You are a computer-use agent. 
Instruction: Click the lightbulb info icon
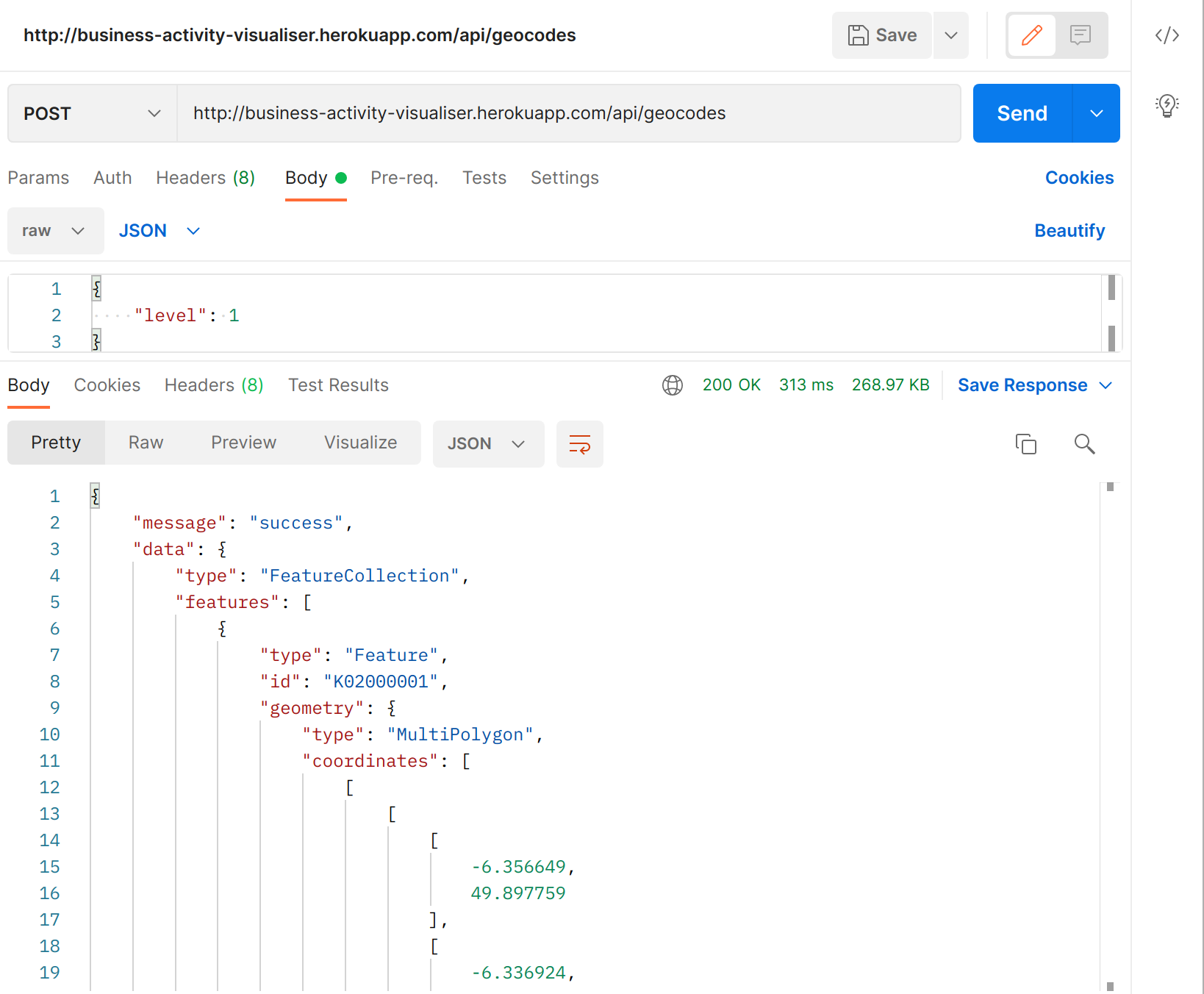(1167, 106)
